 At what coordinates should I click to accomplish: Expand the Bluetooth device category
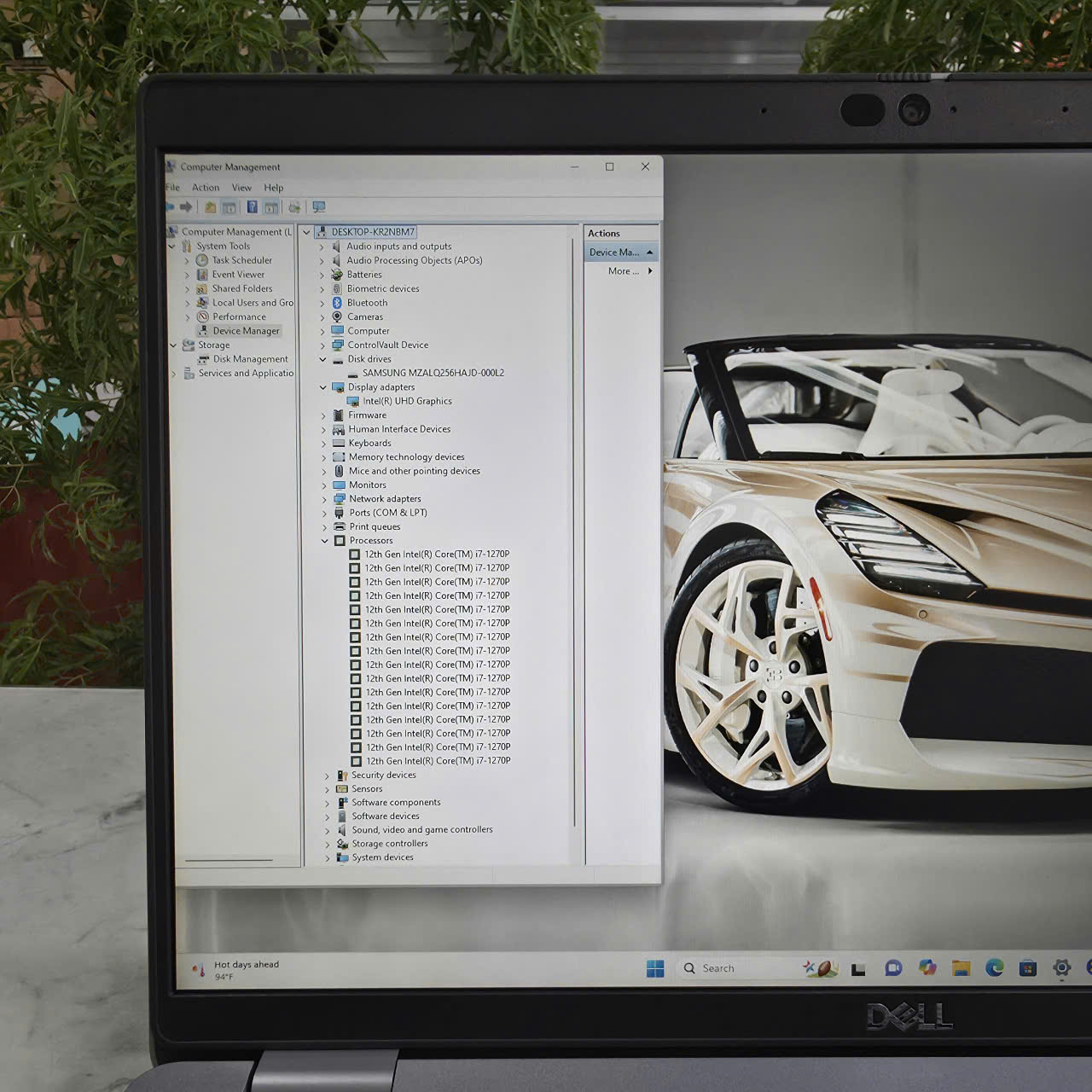pyautogui.click(x=322, y=304)
